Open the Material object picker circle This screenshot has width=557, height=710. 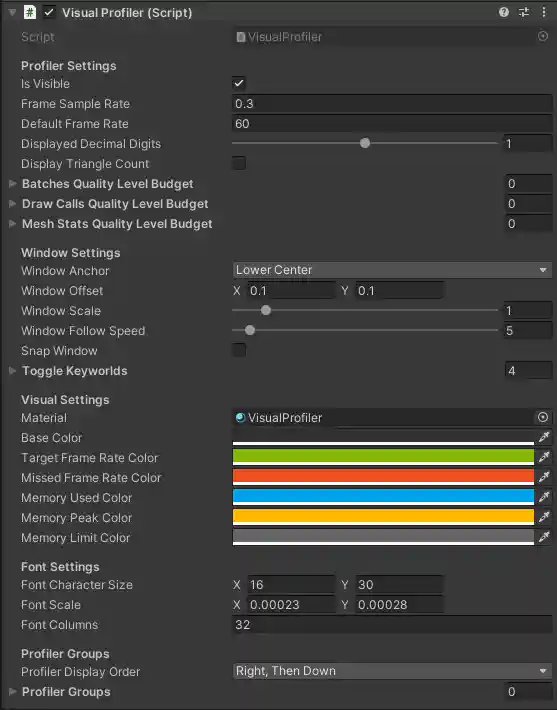click(x=543, y=417)
